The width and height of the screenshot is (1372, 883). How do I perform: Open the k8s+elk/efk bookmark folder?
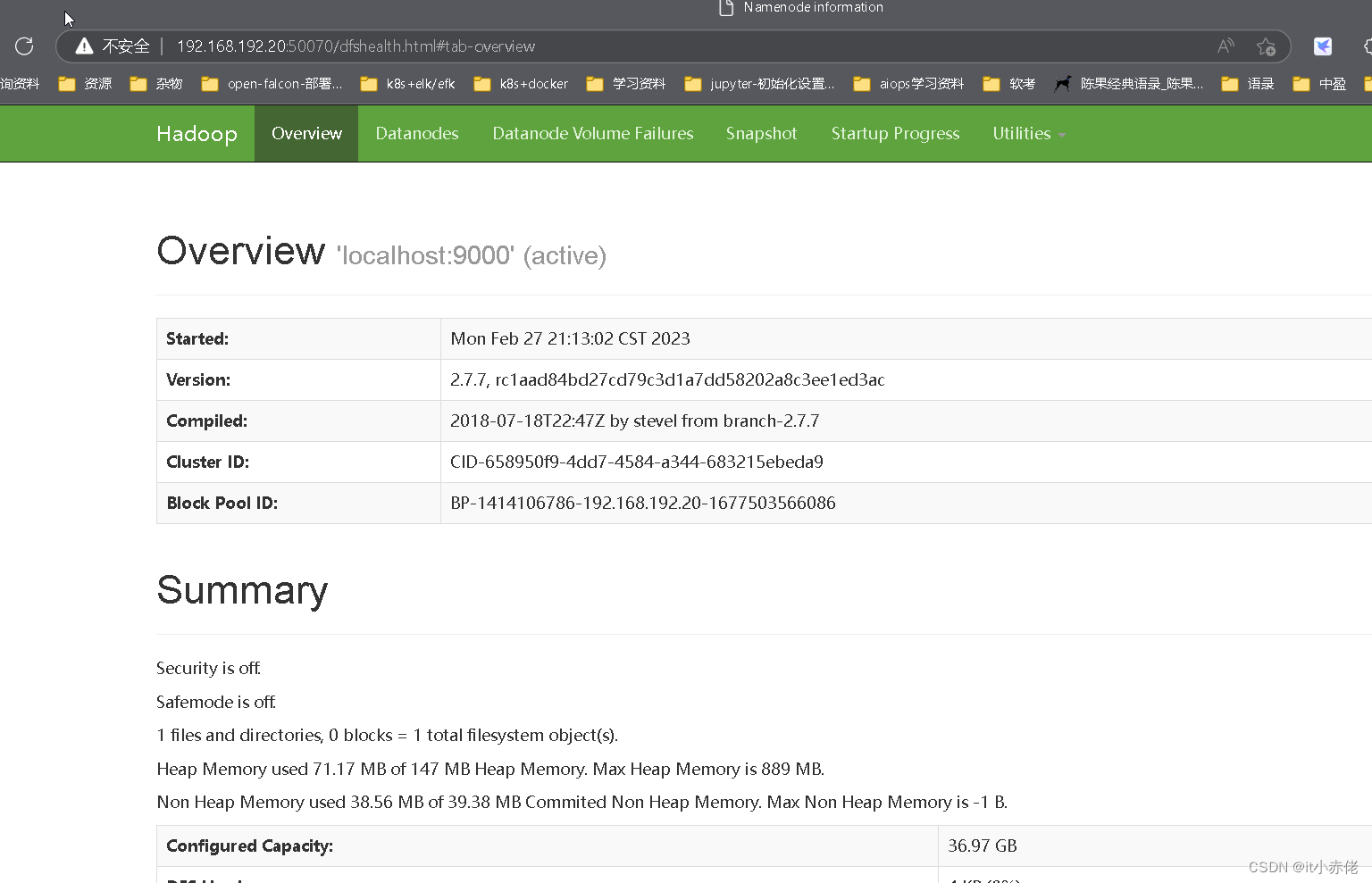(407, 84)
